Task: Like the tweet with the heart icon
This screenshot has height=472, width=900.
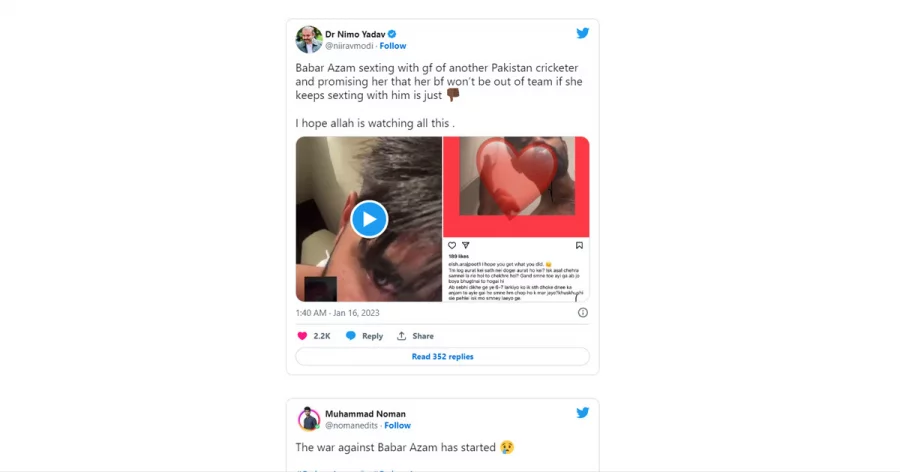Action: pos(302,336)
